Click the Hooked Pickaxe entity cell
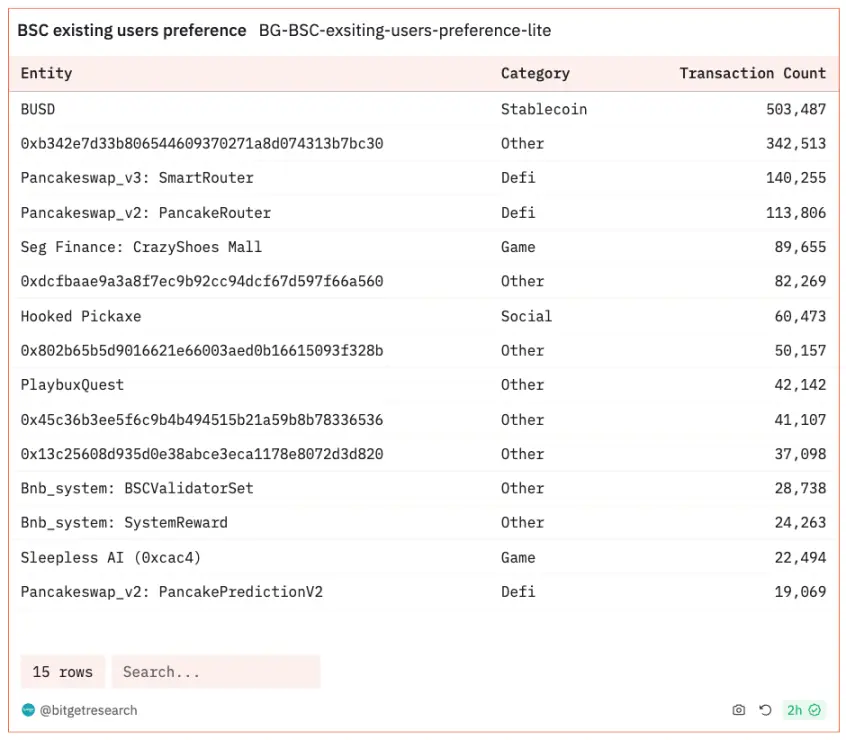 click(81, 316)
